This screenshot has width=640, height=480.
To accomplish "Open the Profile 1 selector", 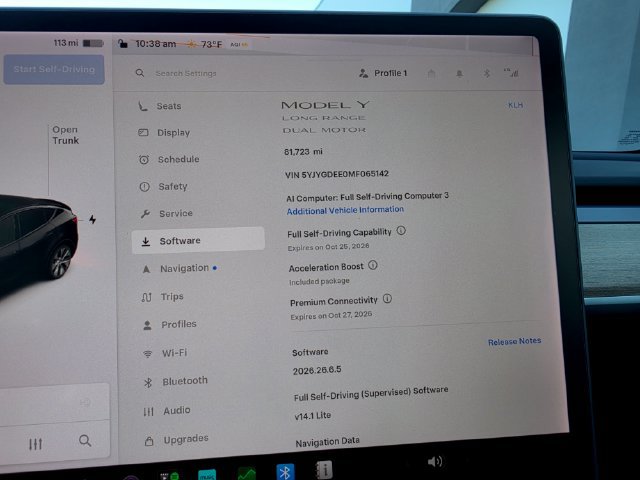I will (x=383, y=73).
